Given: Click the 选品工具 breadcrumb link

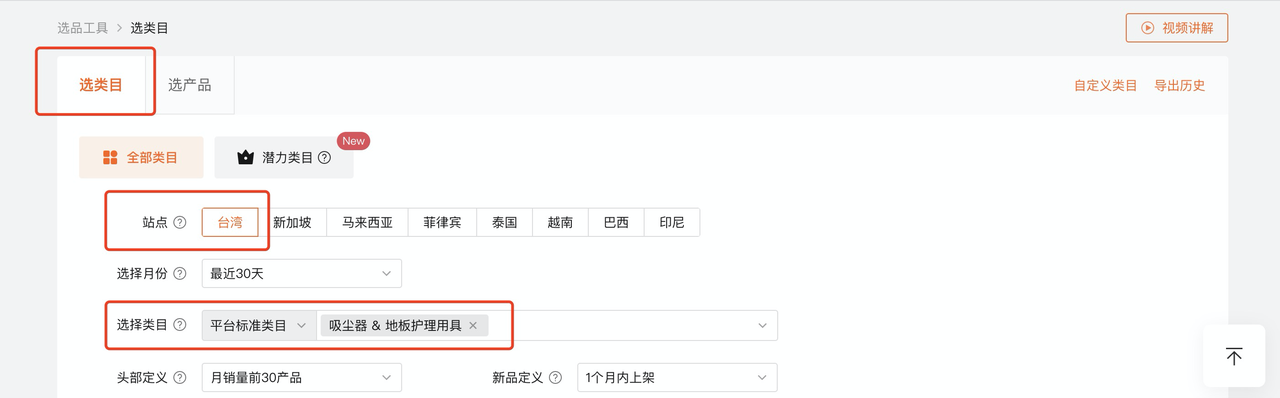Looking at the screenshot, I should pyautogui.click(x=82, y=28).
